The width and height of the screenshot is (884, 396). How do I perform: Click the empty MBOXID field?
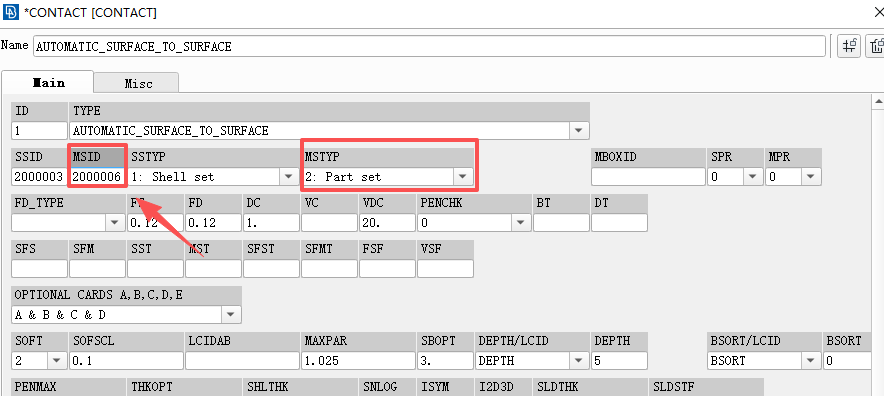648,177
